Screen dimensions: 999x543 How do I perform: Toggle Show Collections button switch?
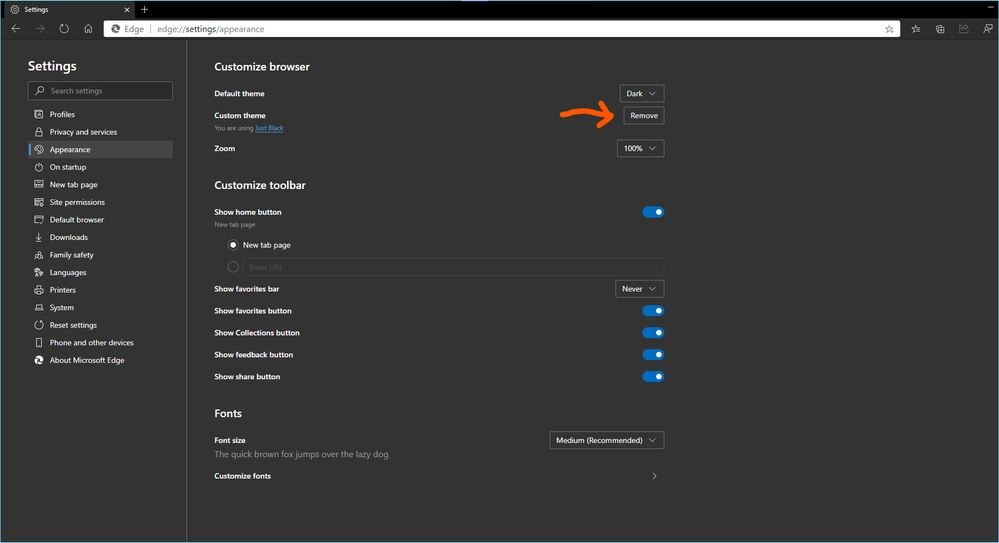pyautogui.click(x=653, y=333)
